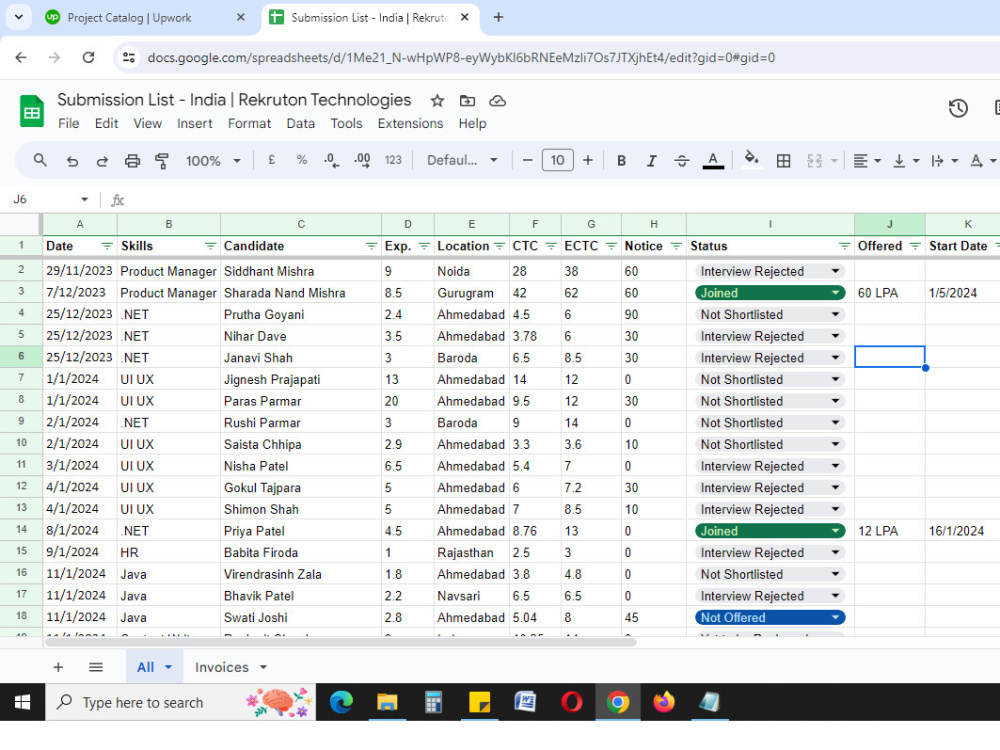Open Firefox from taskbar
Screen dimensions: 1000x750
(x=664, y=702)
